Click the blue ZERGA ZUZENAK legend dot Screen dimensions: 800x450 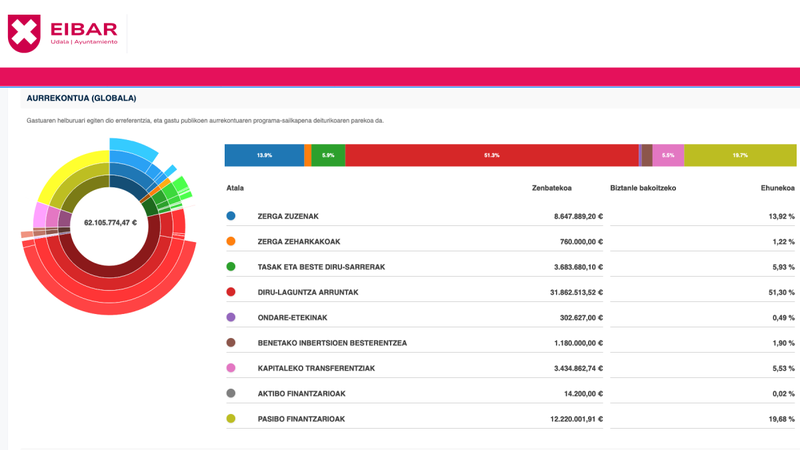tap(231, 216)
